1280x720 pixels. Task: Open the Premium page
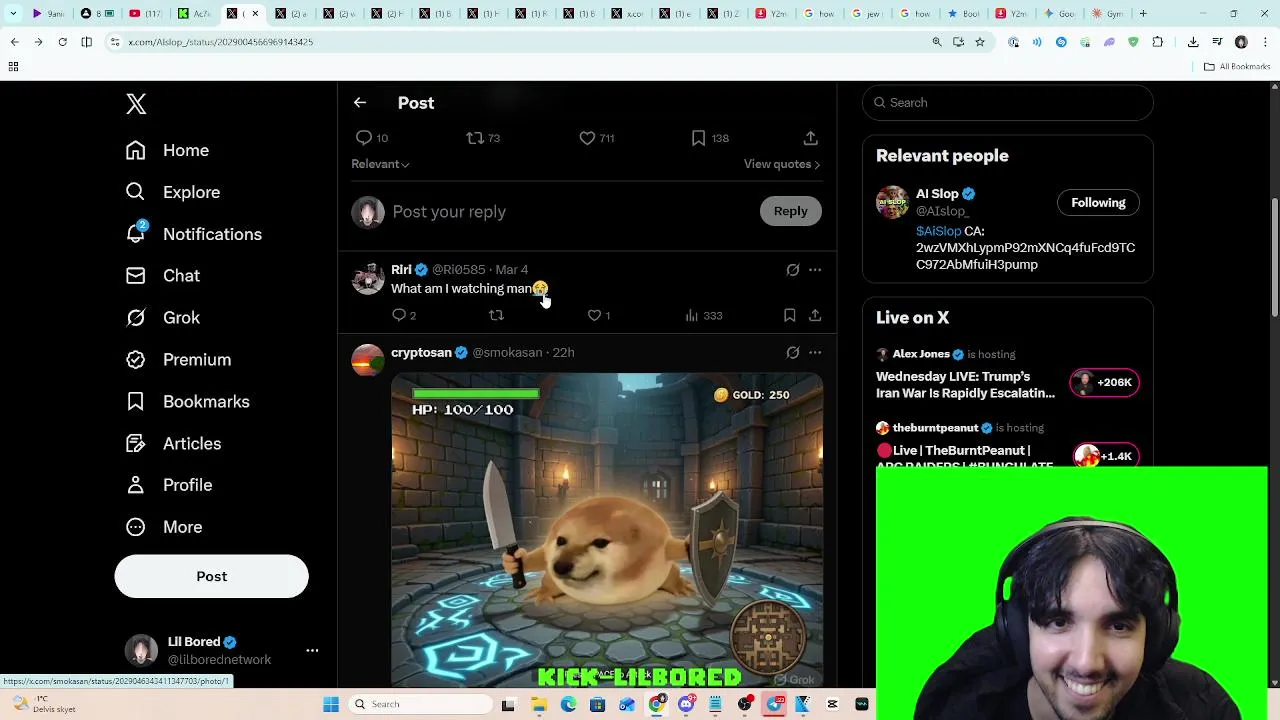[178, 360]
